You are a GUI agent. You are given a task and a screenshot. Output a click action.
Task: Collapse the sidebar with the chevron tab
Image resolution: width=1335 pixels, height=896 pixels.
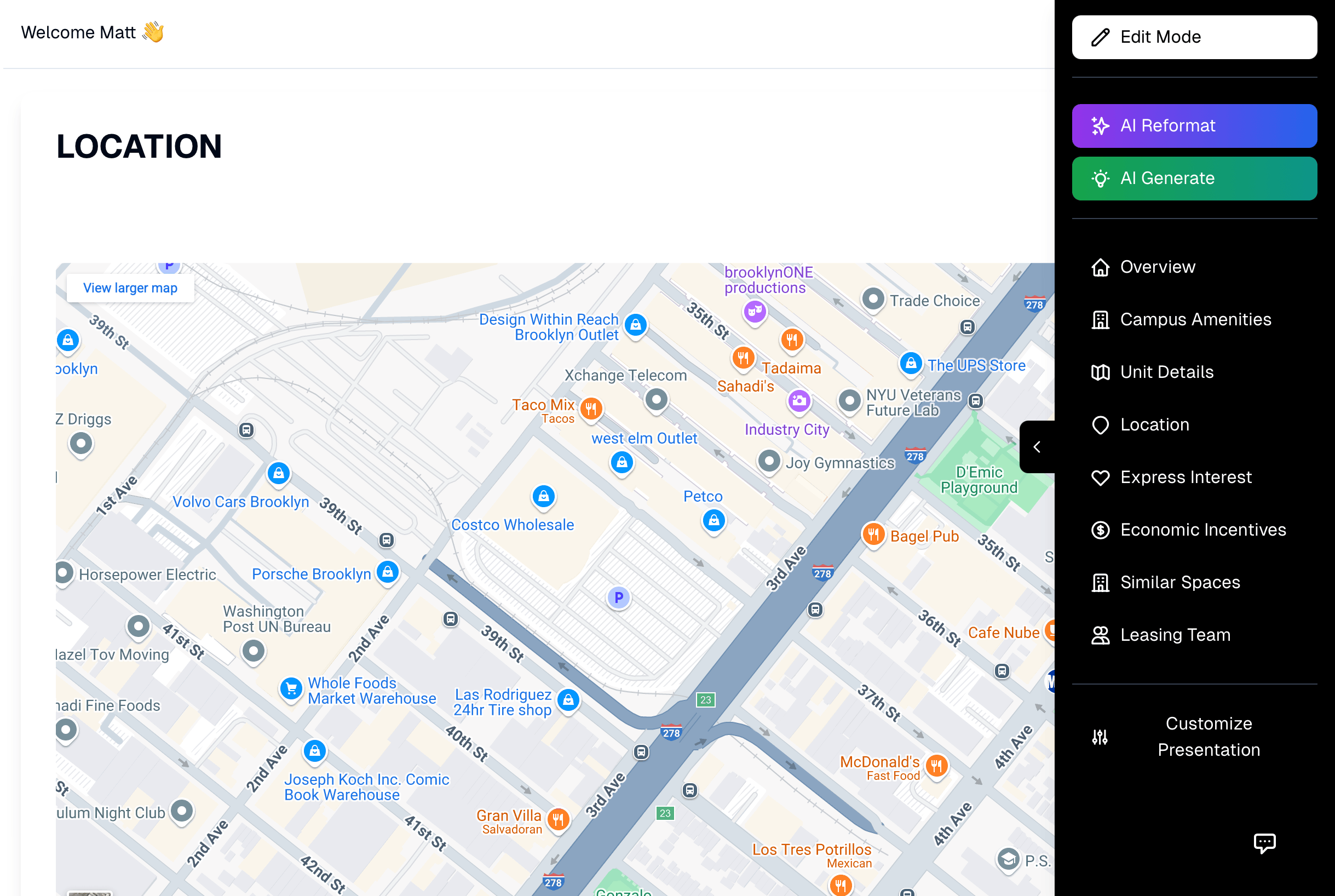coord(1037,447)
